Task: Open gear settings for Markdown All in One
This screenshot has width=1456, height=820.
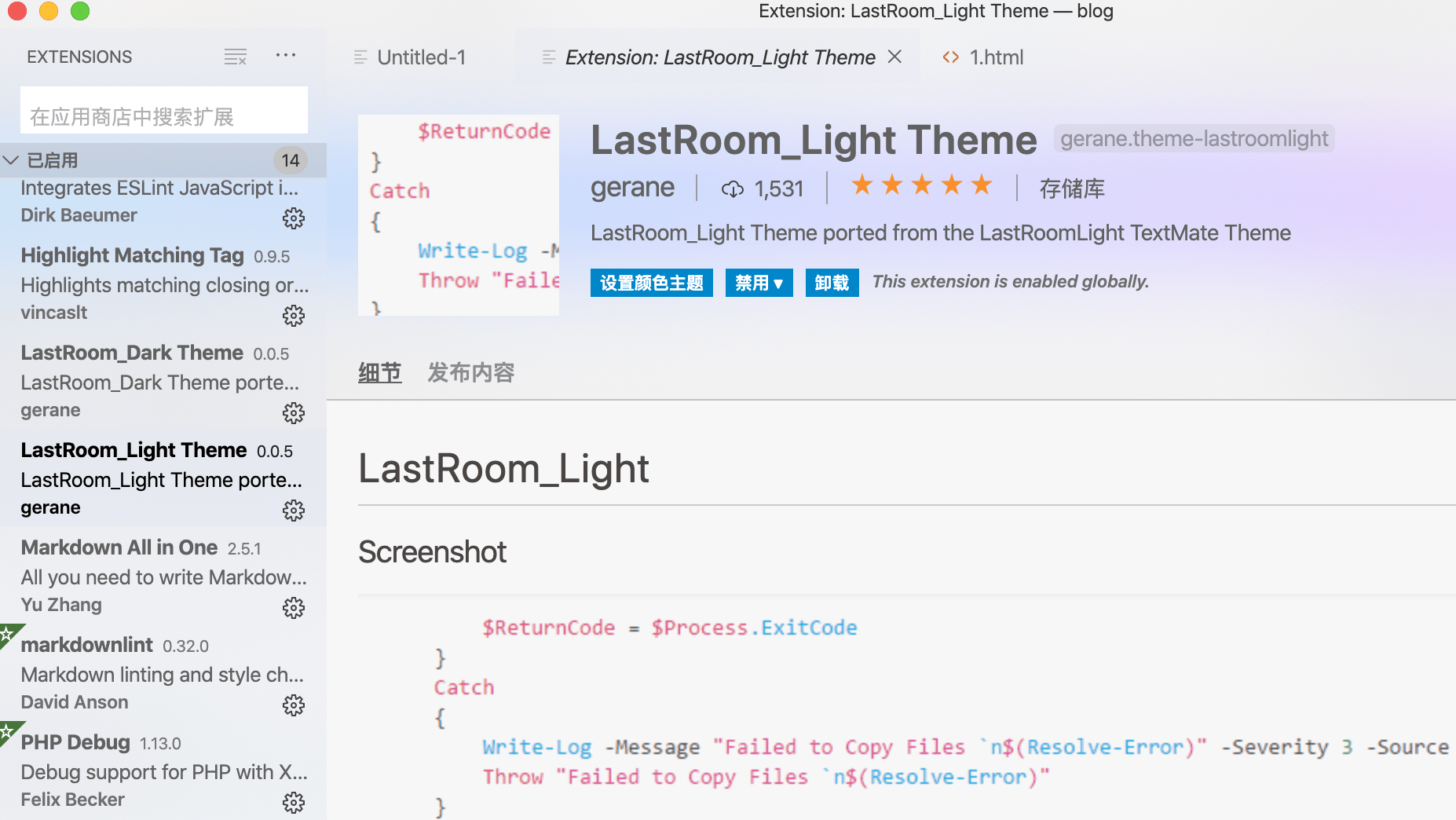Action: pyautogui.click(x=294, y=608)
